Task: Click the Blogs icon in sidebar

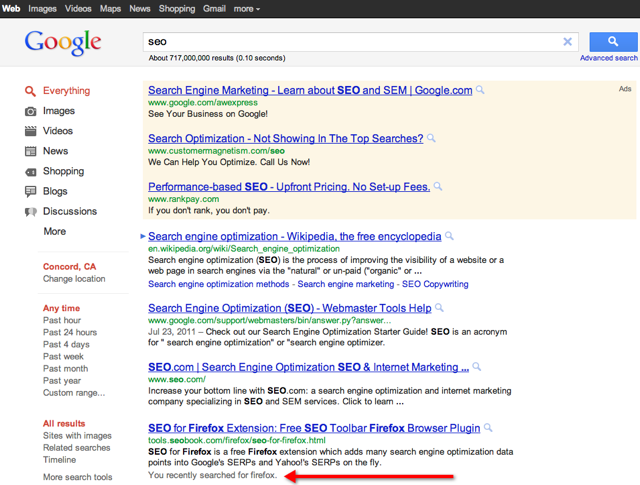Action: point(31,191)
